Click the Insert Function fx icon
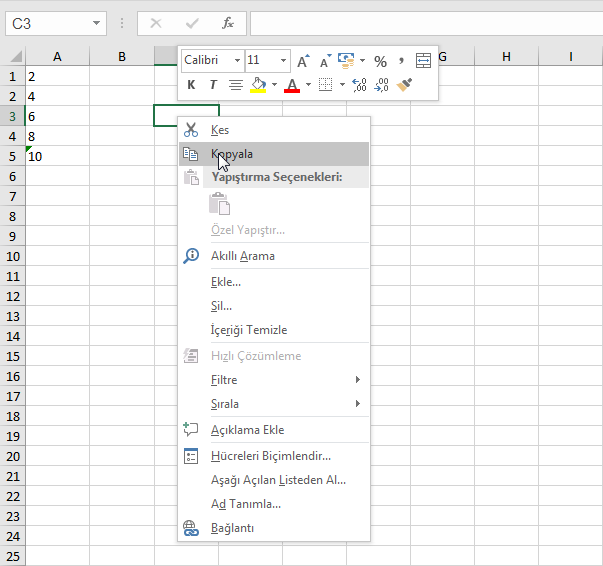The image size is (603, 566). (x=228, y=23)
